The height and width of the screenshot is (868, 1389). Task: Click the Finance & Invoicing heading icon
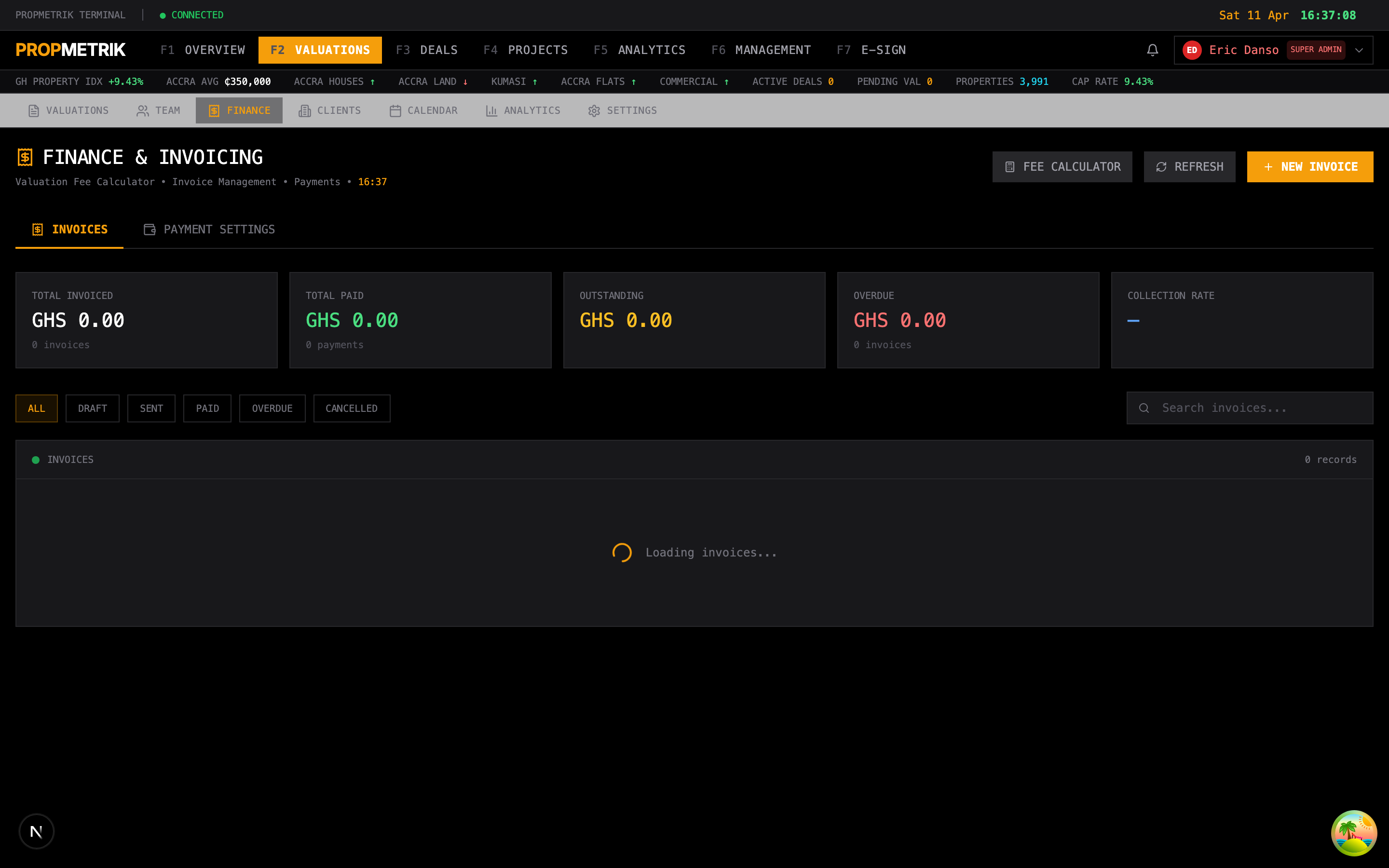25,157
